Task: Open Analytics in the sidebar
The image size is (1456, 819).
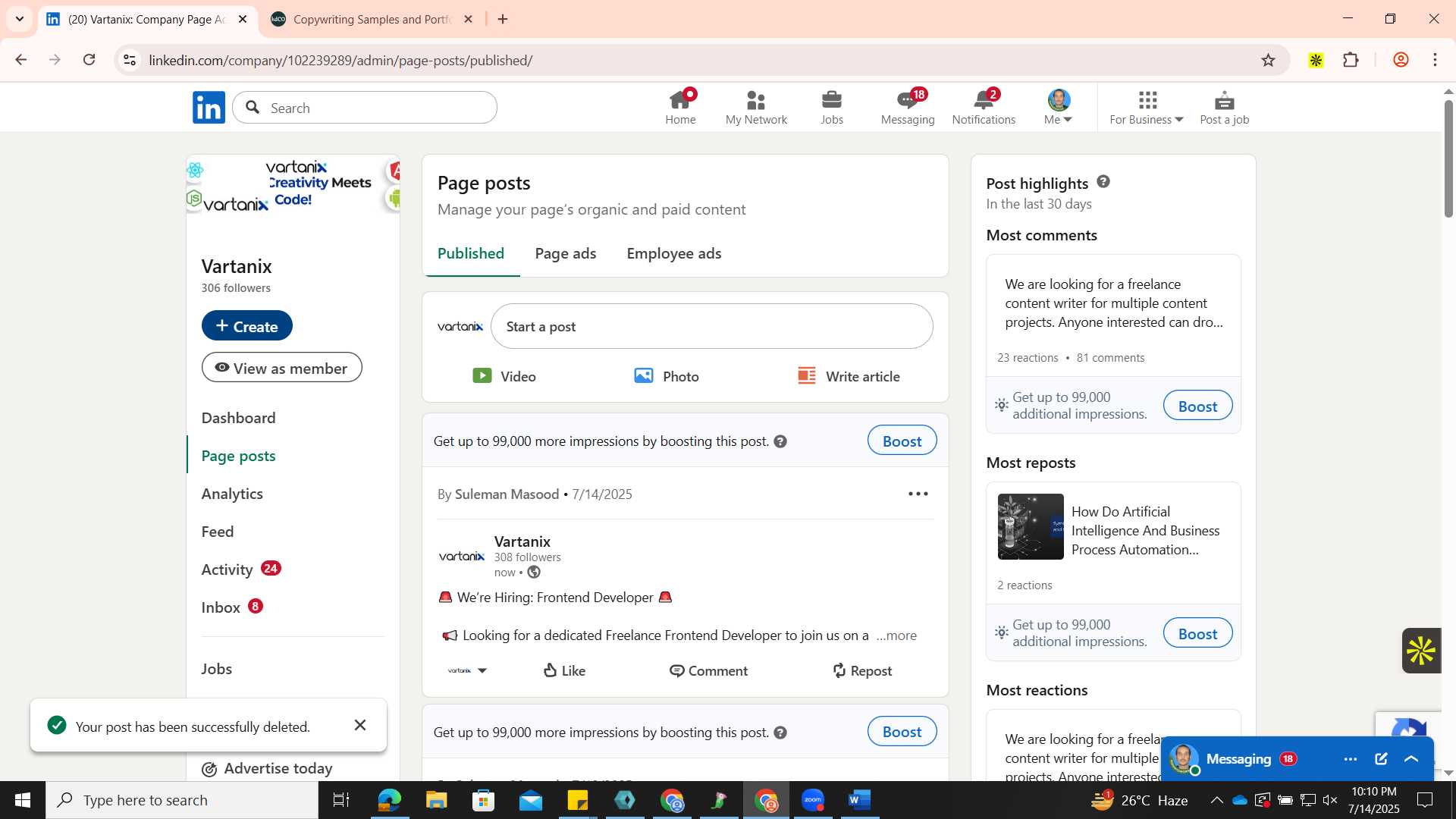Action: (x=232, y=494)
